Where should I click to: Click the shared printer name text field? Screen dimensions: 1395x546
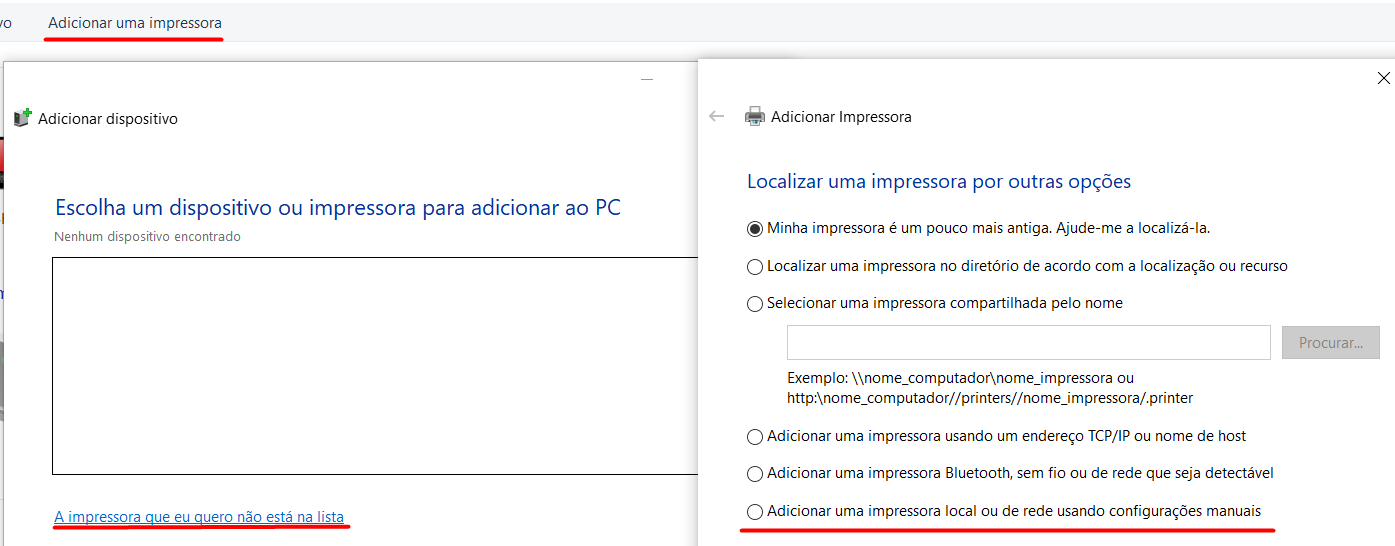click(x=1029, y=342)
